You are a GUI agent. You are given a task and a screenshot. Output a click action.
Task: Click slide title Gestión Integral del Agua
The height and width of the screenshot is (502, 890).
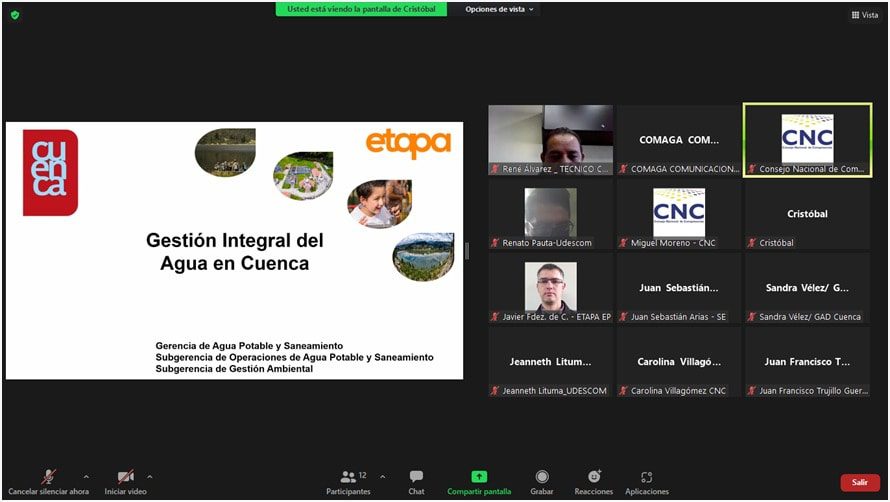234,252
